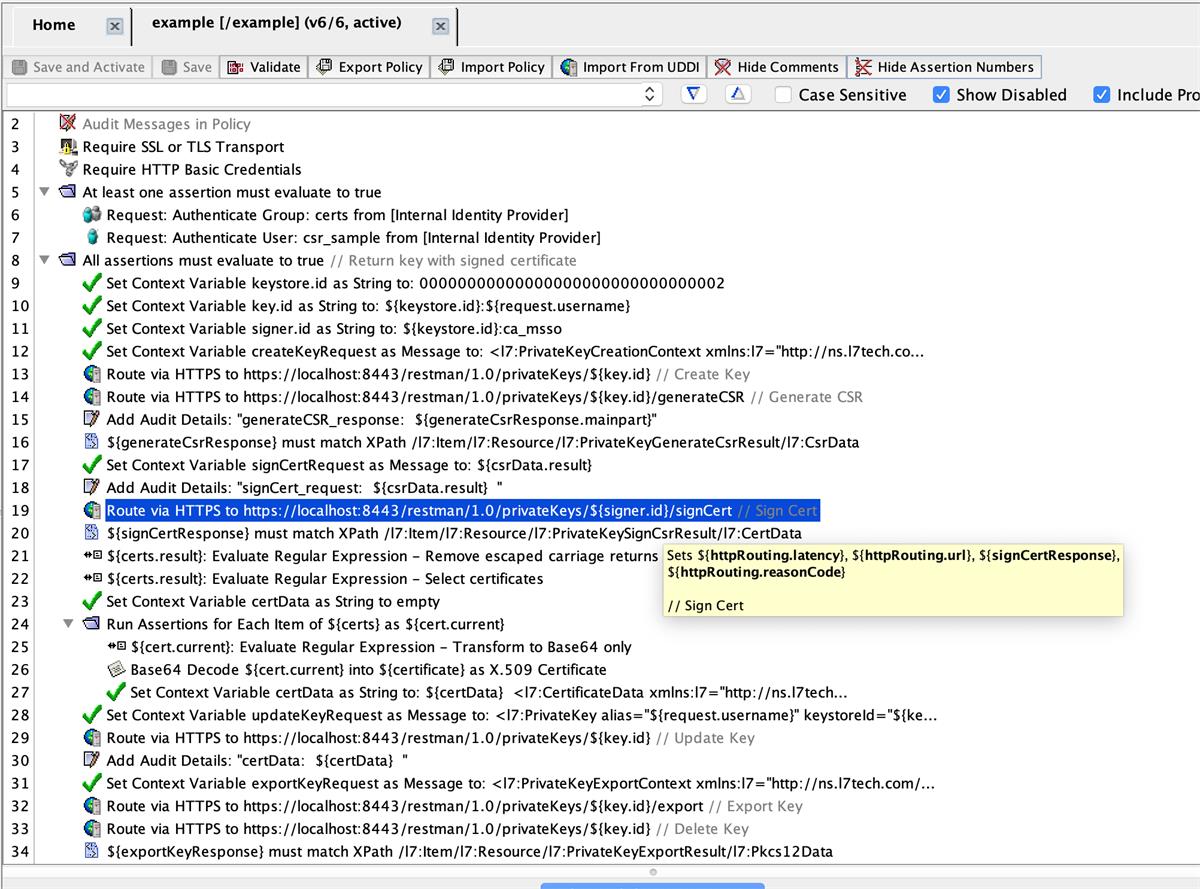Collapse the At least one assertion folder
This screenshot has width=1200, height=889.
click(x=44, y=191)
